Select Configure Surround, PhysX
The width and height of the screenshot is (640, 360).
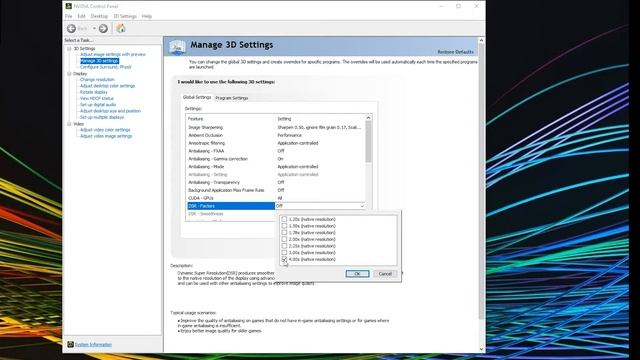[x=106, y=67]
